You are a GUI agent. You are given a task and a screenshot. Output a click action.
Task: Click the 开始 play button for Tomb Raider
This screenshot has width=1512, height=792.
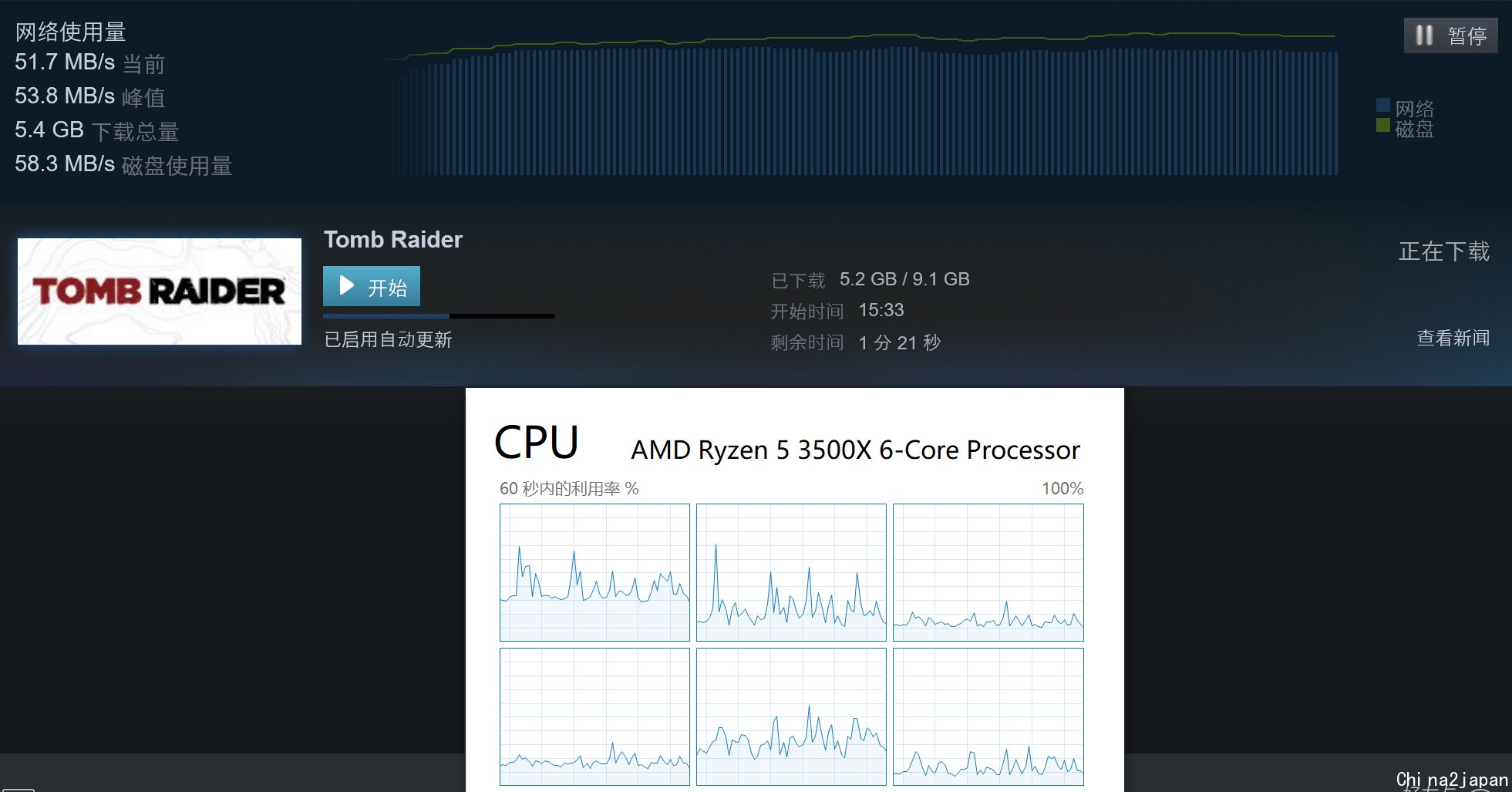coord(372,286)
